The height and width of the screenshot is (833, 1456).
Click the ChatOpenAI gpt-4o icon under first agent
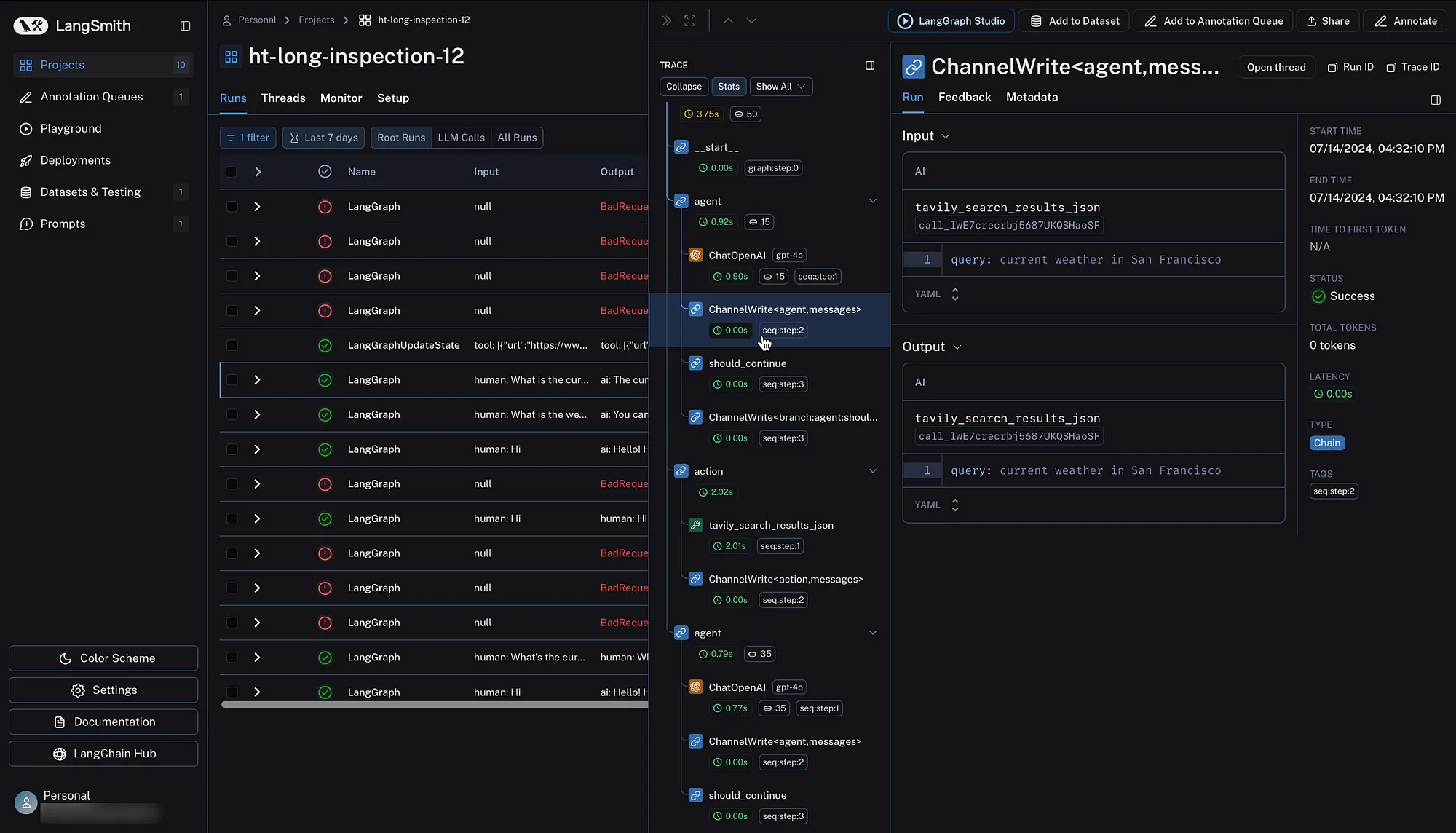click(x=695, y=256)
